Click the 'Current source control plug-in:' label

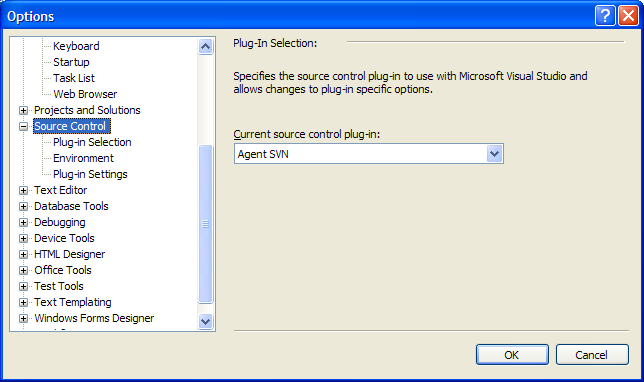(306, 134)
